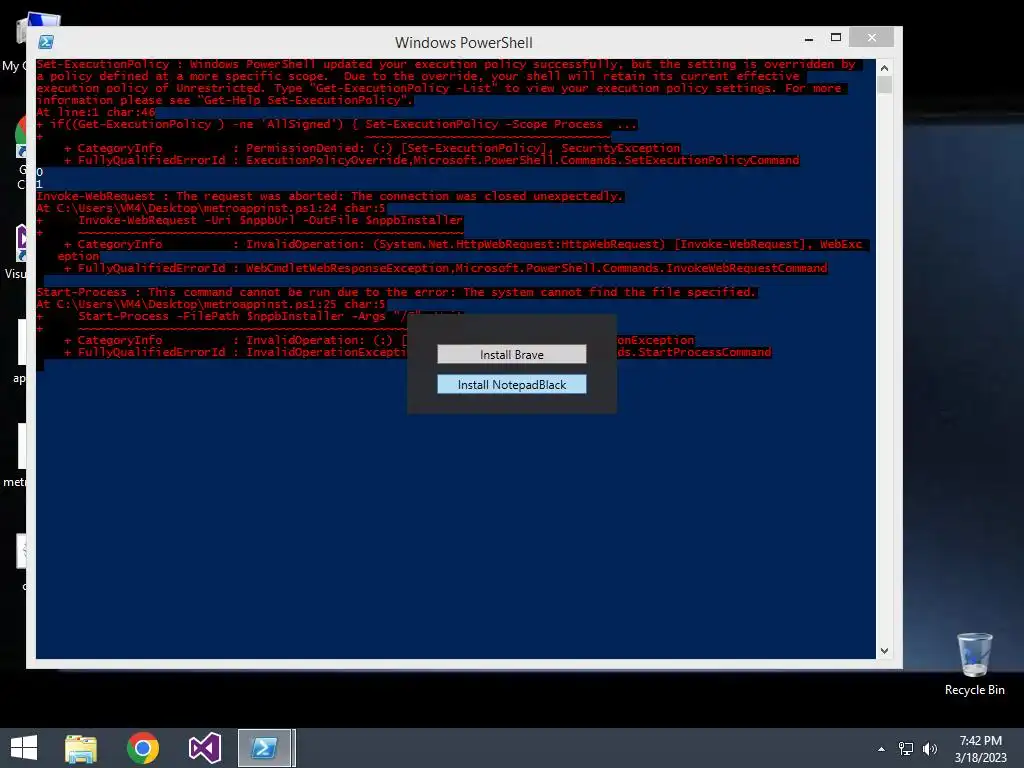Screen dimensions: 1024x768
Task: Click the 'Set-ExecutionPolicy : Windows PowerShell updated' line
Action: tap(446, 64)
